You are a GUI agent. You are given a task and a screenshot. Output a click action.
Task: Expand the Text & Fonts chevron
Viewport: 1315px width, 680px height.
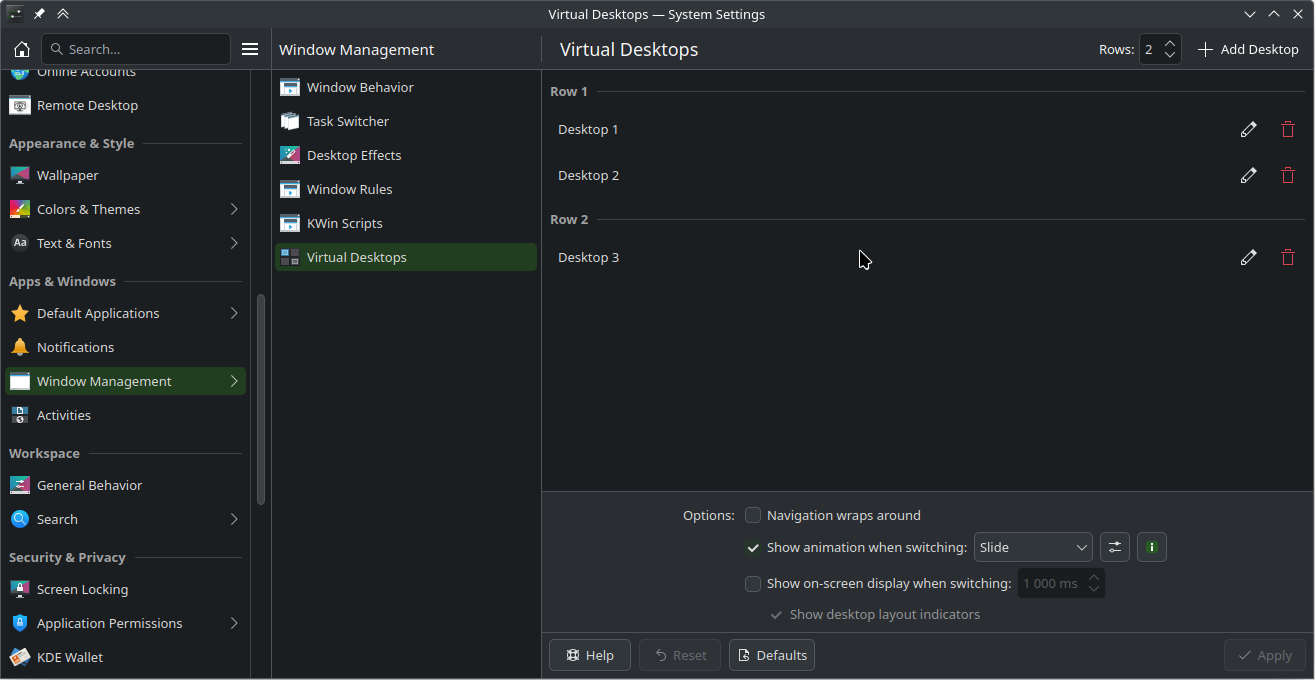234,243
